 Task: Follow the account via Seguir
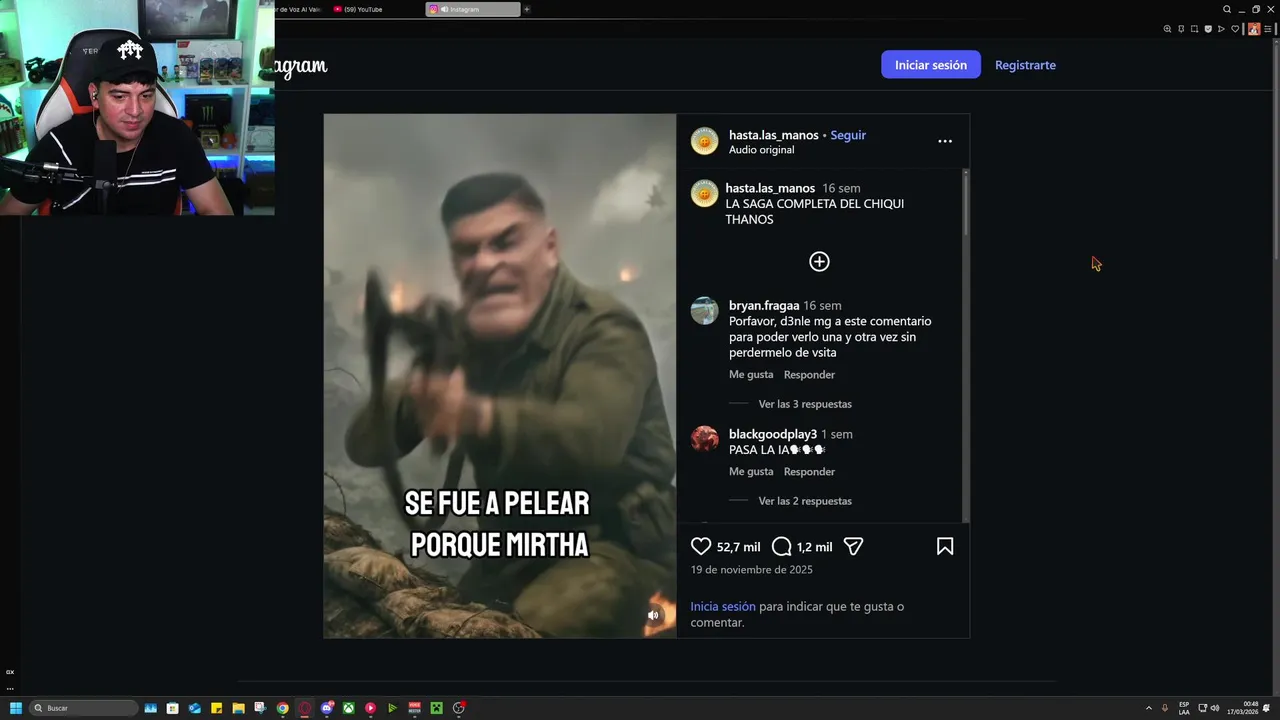(848, 135)
